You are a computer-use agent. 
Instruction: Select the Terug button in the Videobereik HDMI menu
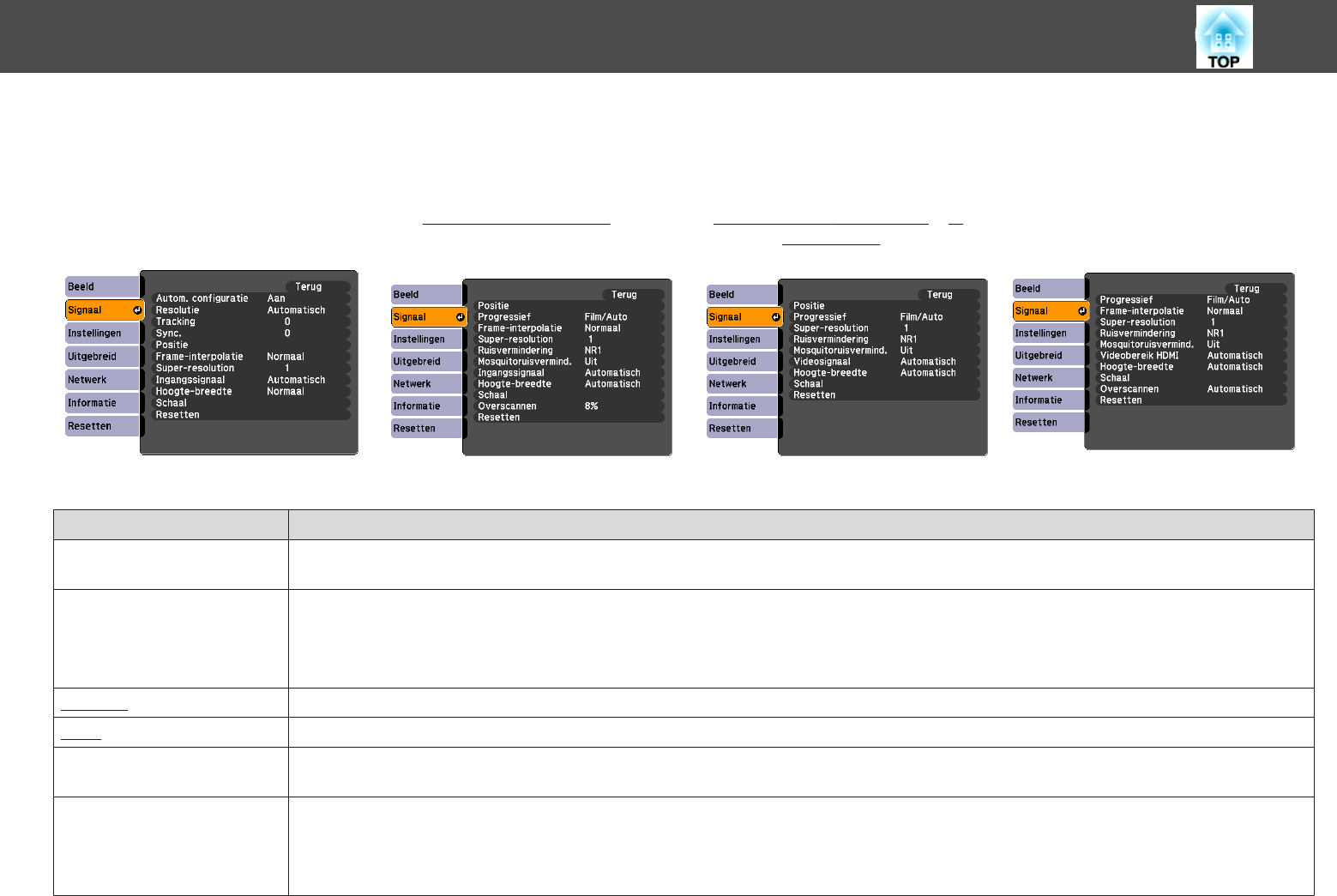1256,288
